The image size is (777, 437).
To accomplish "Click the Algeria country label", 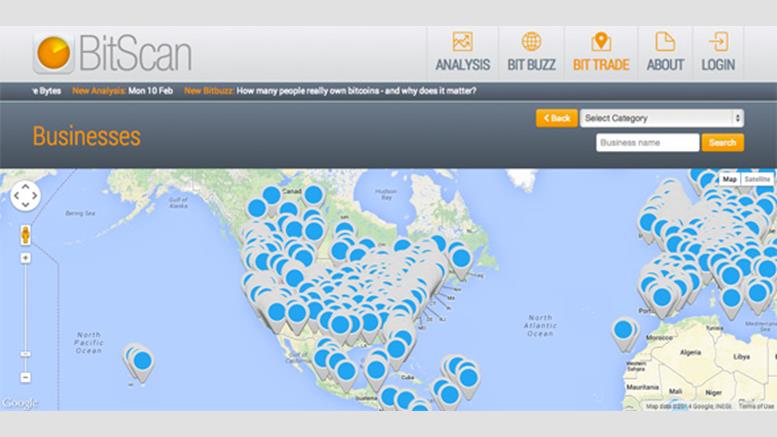I will point(690,353).
